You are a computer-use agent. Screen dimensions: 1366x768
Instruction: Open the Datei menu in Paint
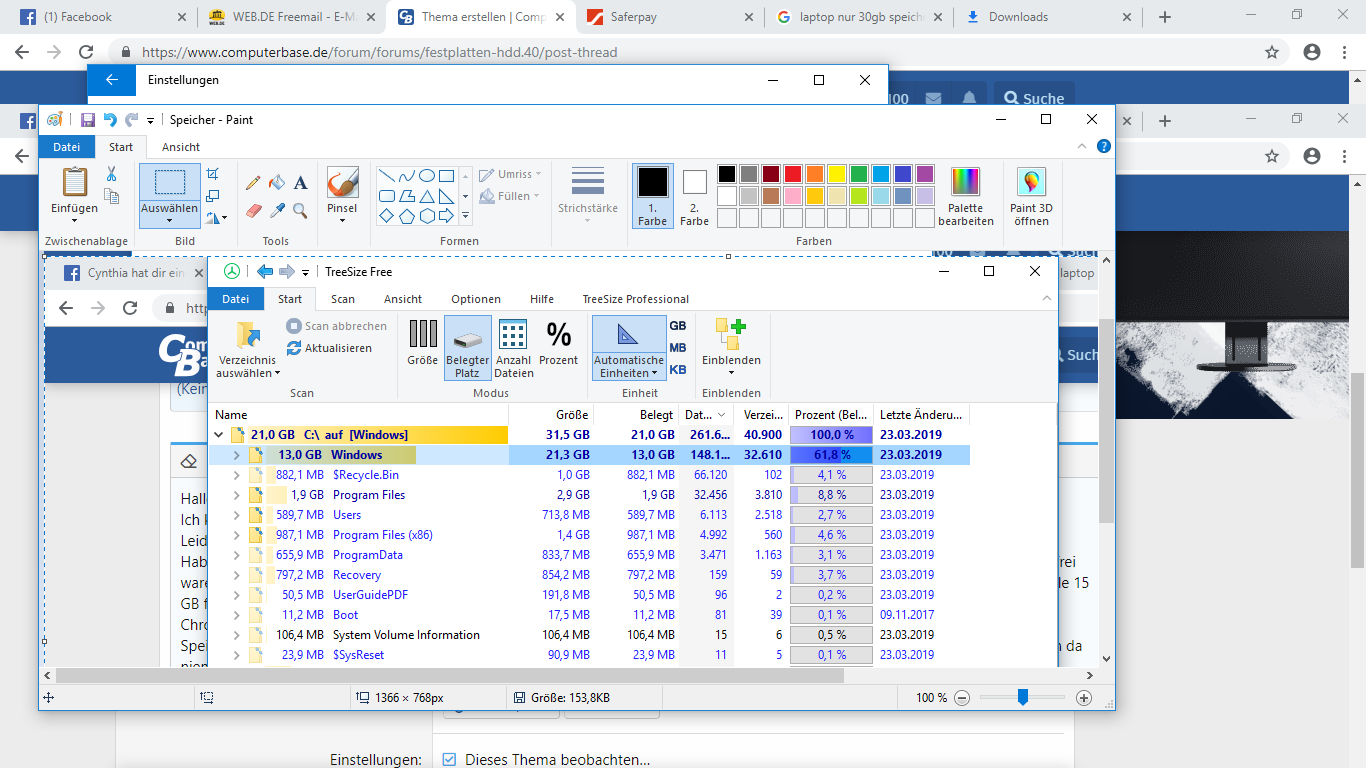click(x=67, y=147)
